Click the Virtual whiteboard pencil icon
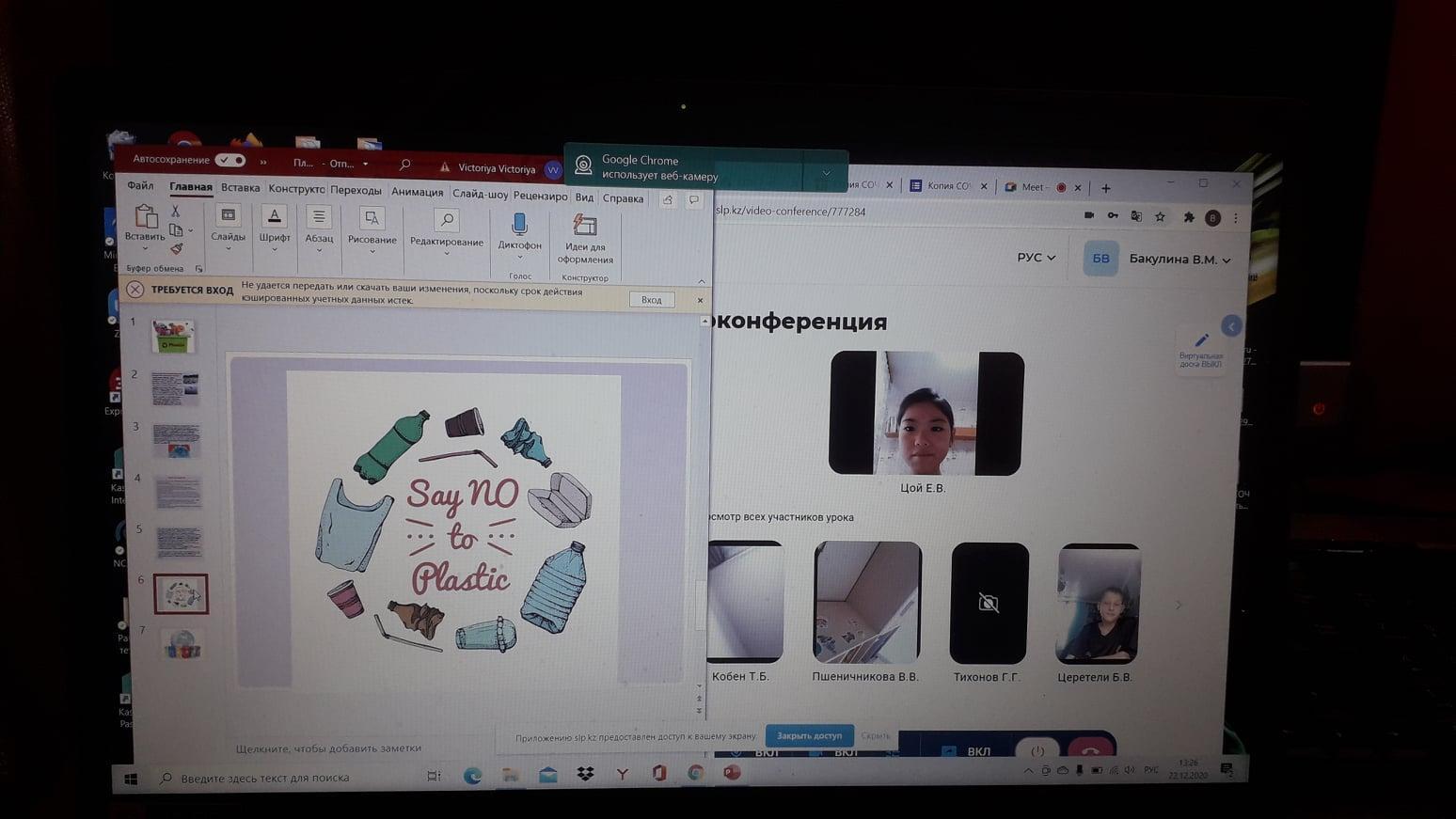 point(1201,340)
